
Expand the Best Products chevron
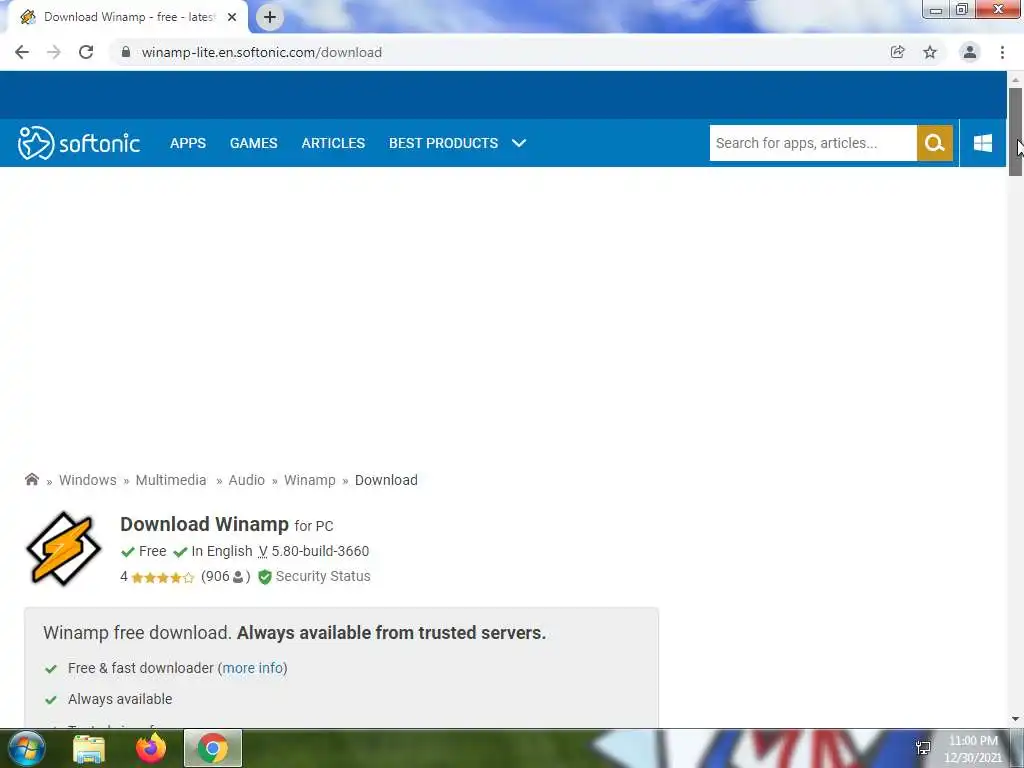(519, 143)
